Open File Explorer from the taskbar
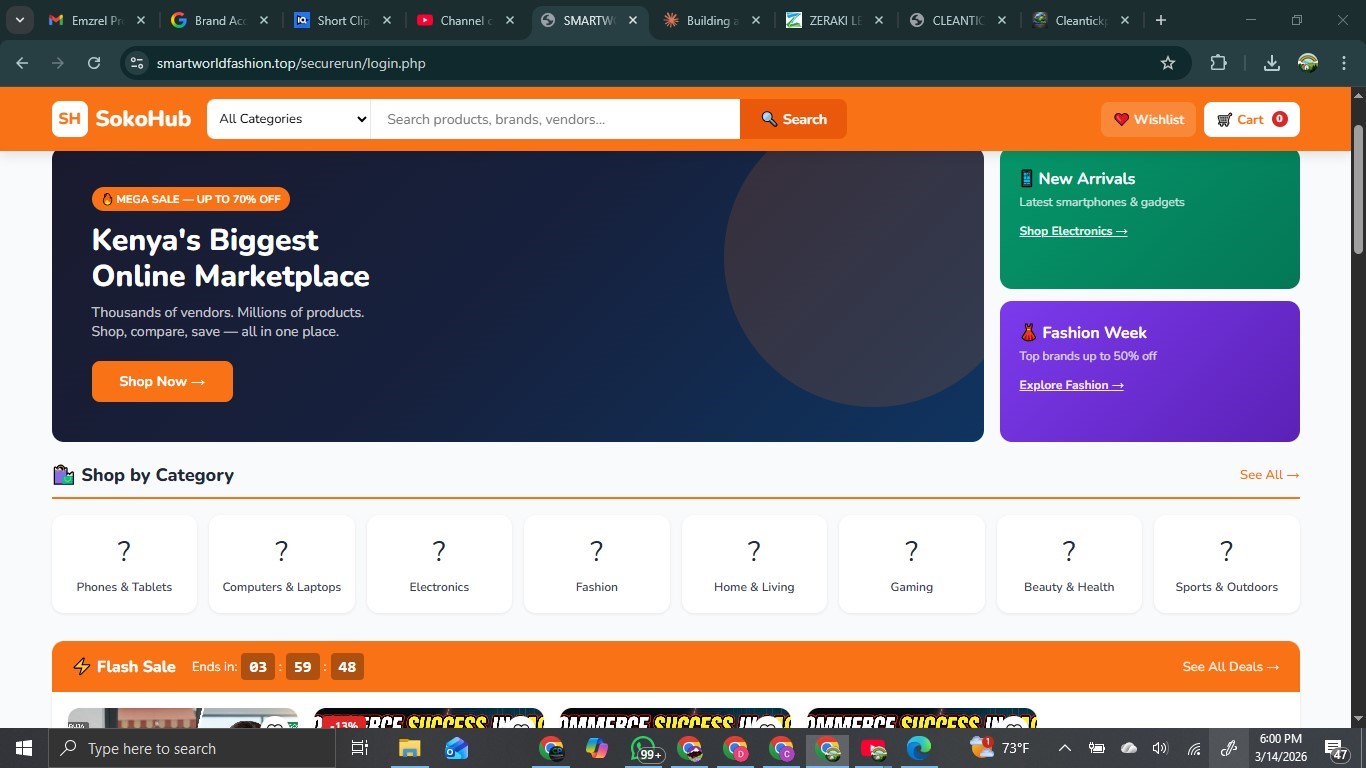 (x=410, y=748)
